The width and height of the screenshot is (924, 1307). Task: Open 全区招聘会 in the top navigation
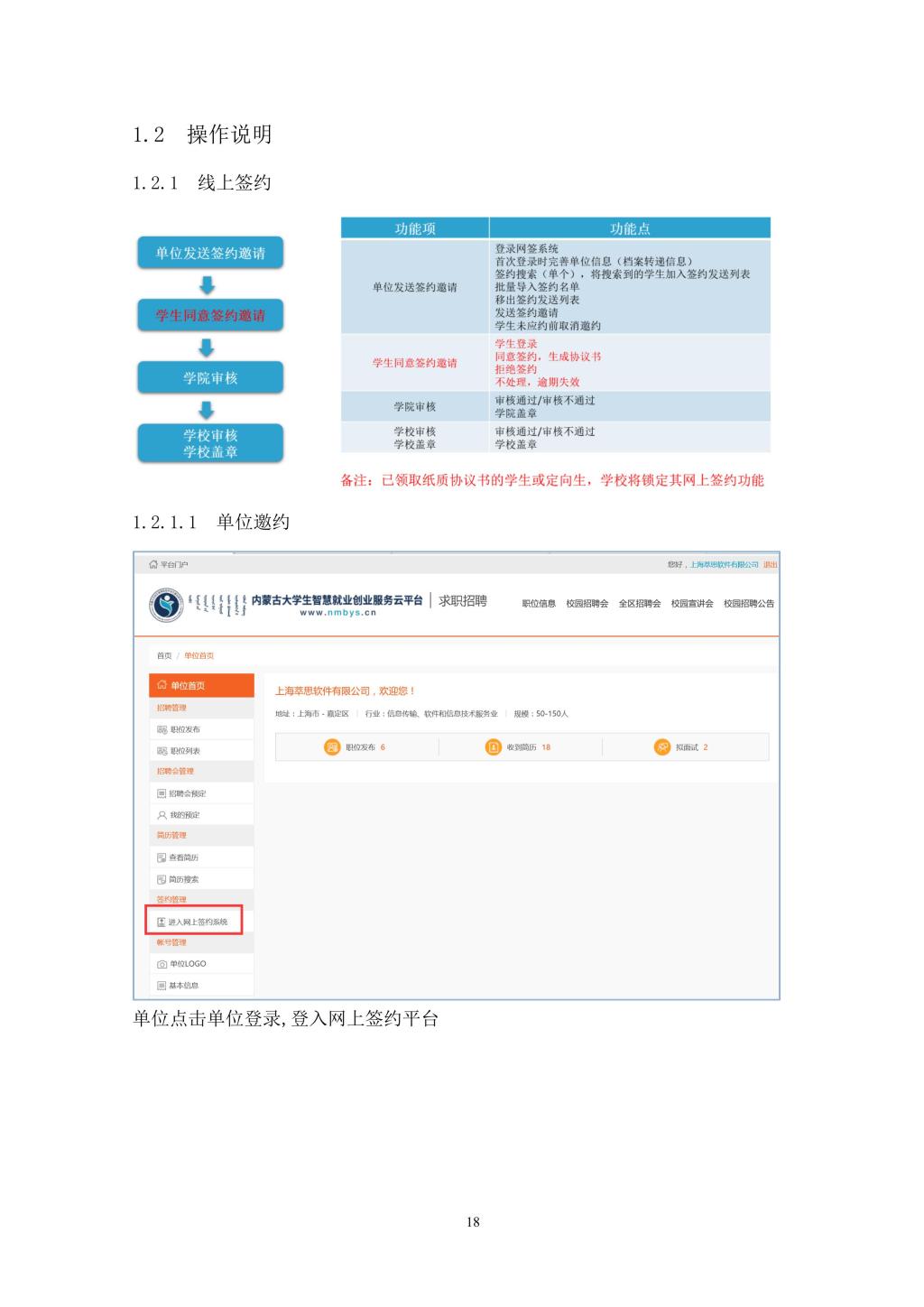coord(640,604)
